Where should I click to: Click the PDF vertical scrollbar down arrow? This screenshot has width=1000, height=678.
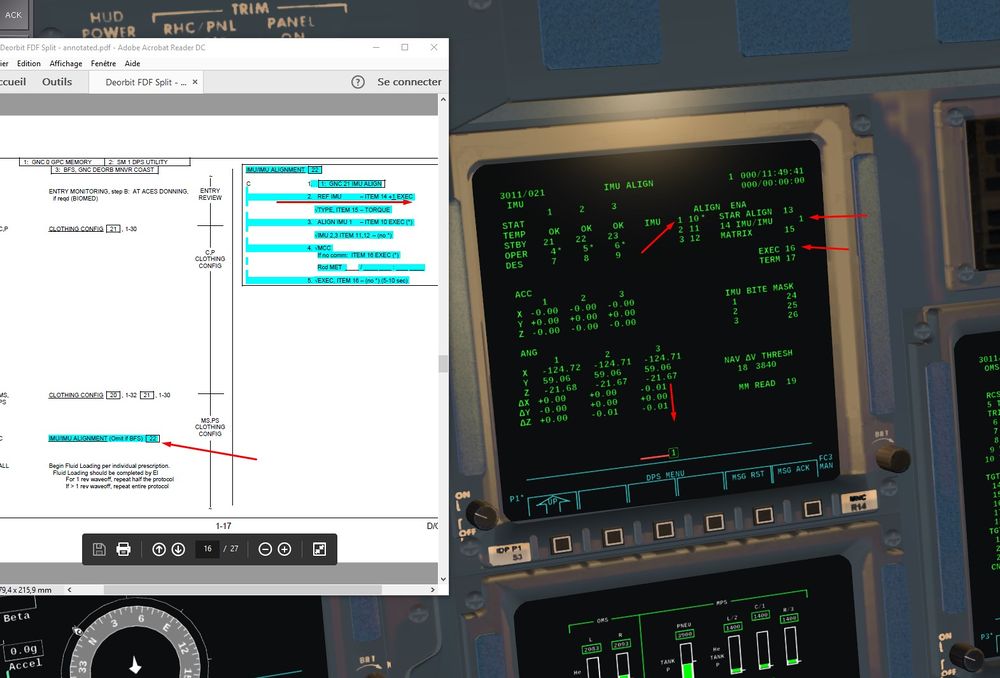[x=443, y=579]
